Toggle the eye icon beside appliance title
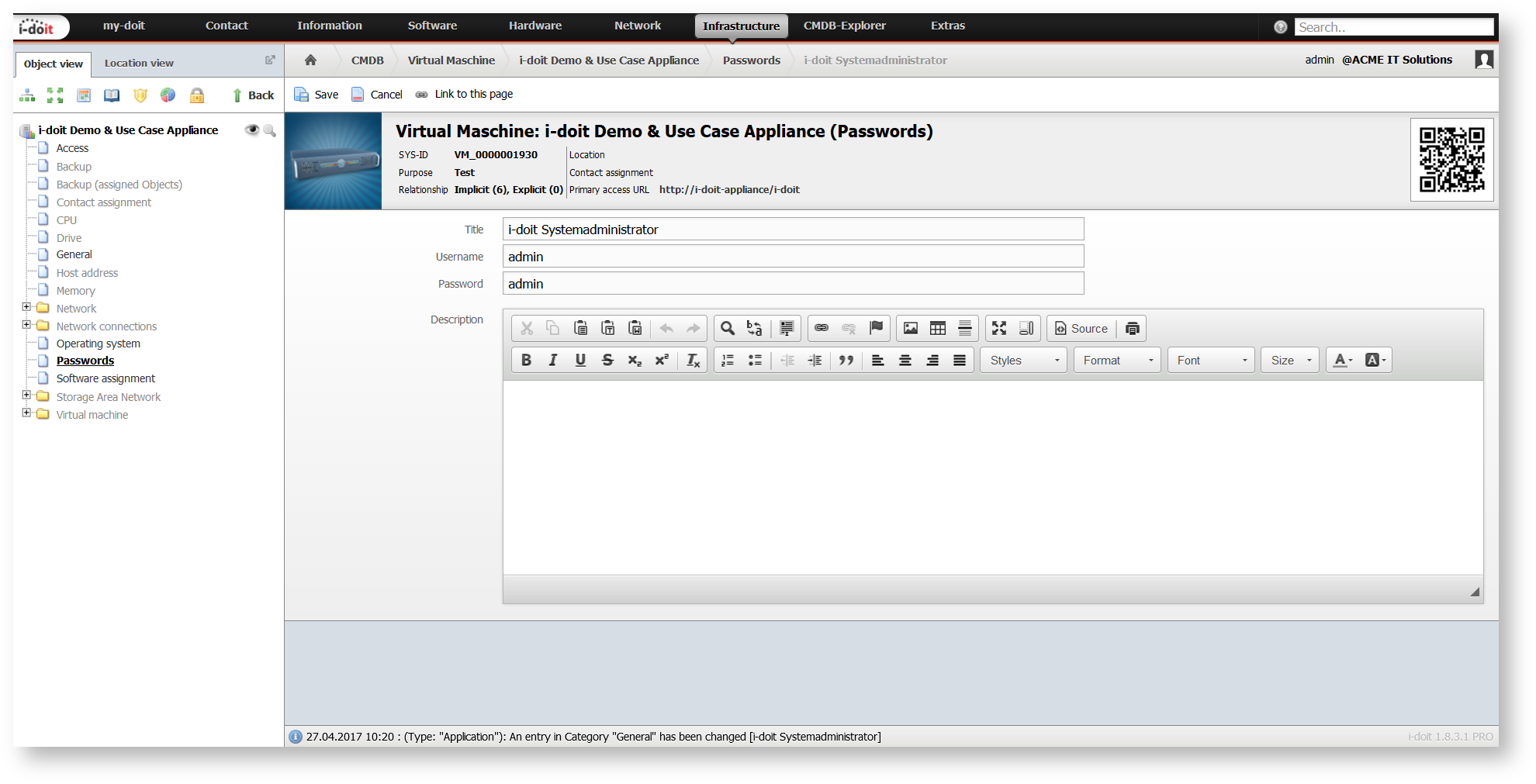This screenshot has width=1536, height=784. point(251,130)
